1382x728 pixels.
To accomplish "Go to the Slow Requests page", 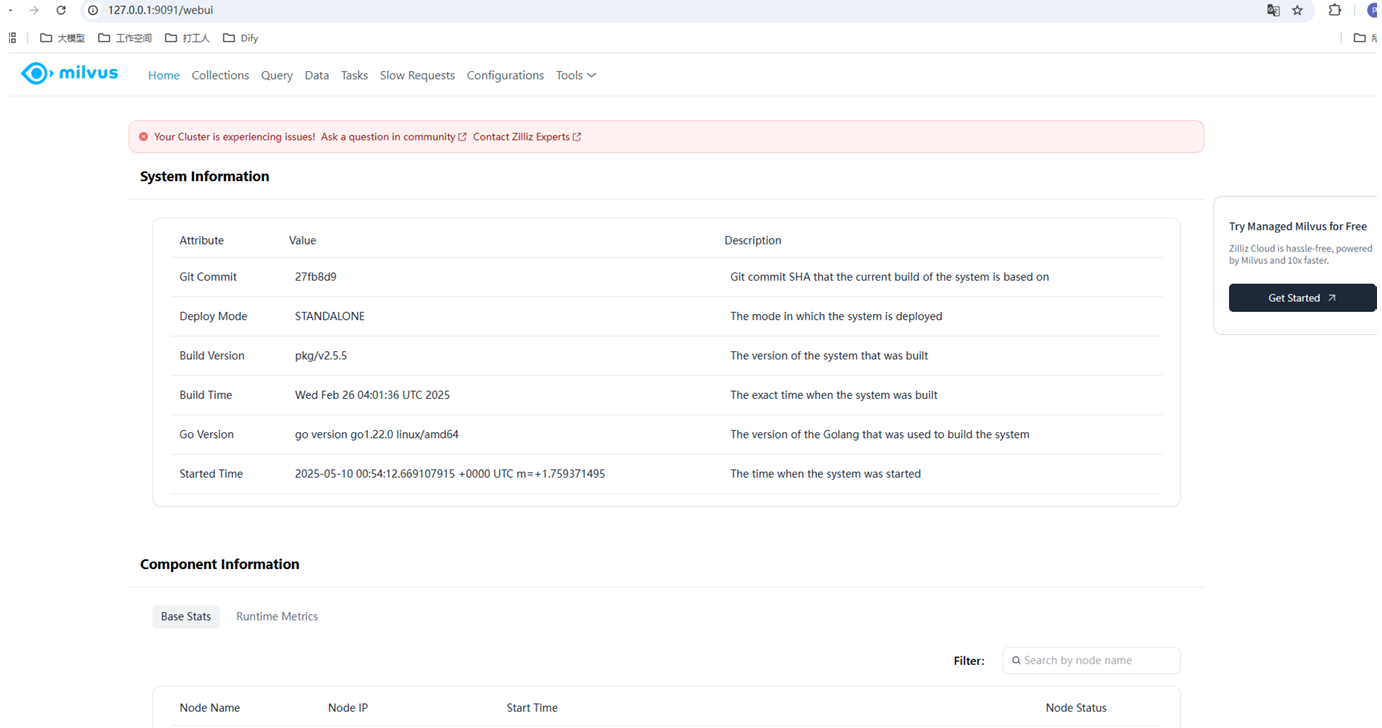I will 417,75.
